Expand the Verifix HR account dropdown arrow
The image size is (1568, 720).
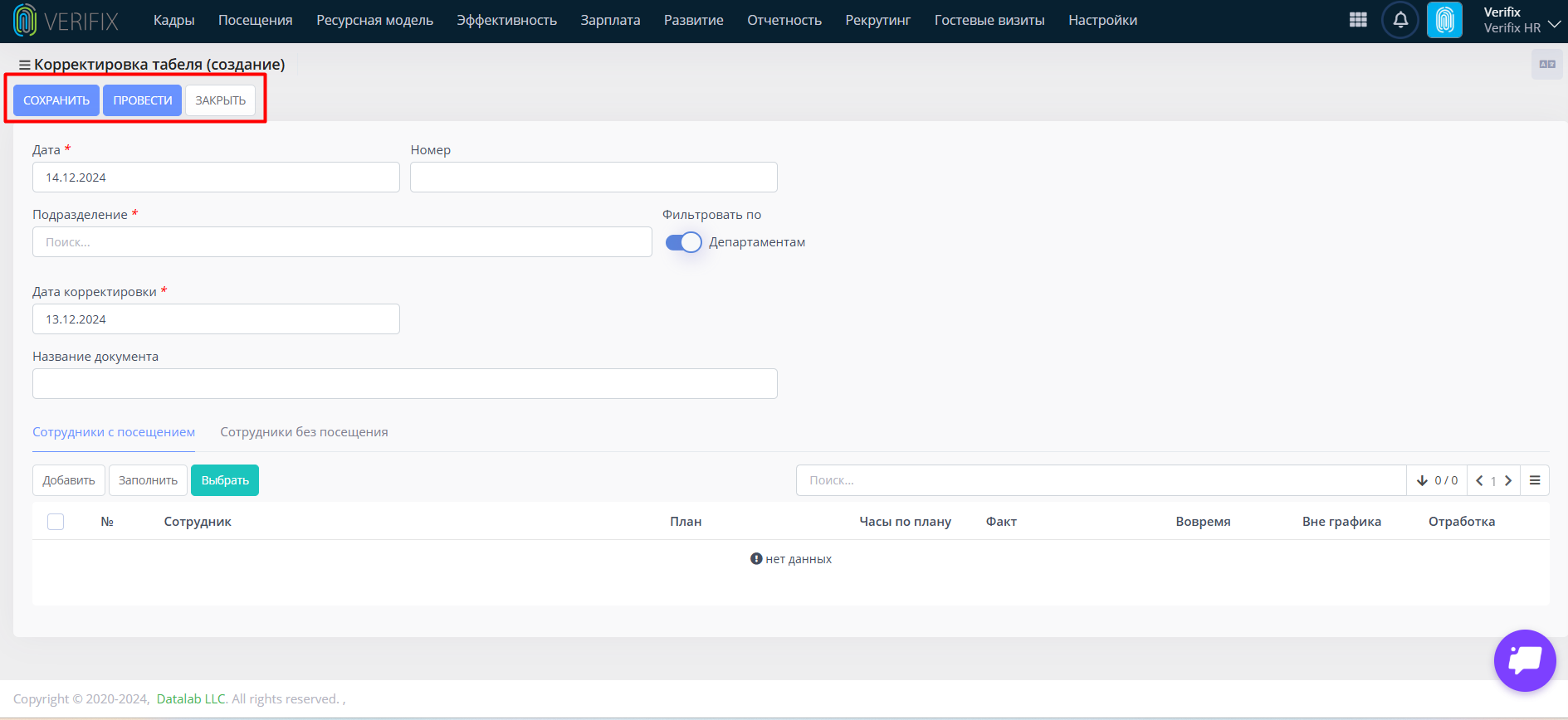pos(1554,24)
